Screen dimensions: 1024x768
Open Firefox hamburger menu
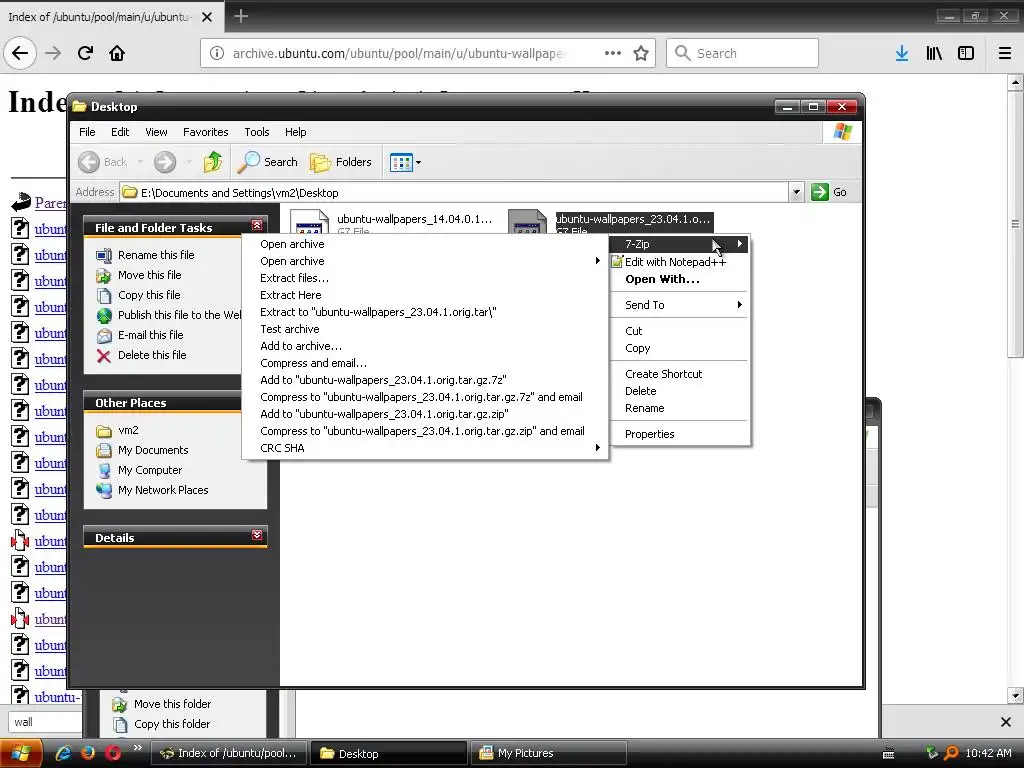[x=1005, y=53]
